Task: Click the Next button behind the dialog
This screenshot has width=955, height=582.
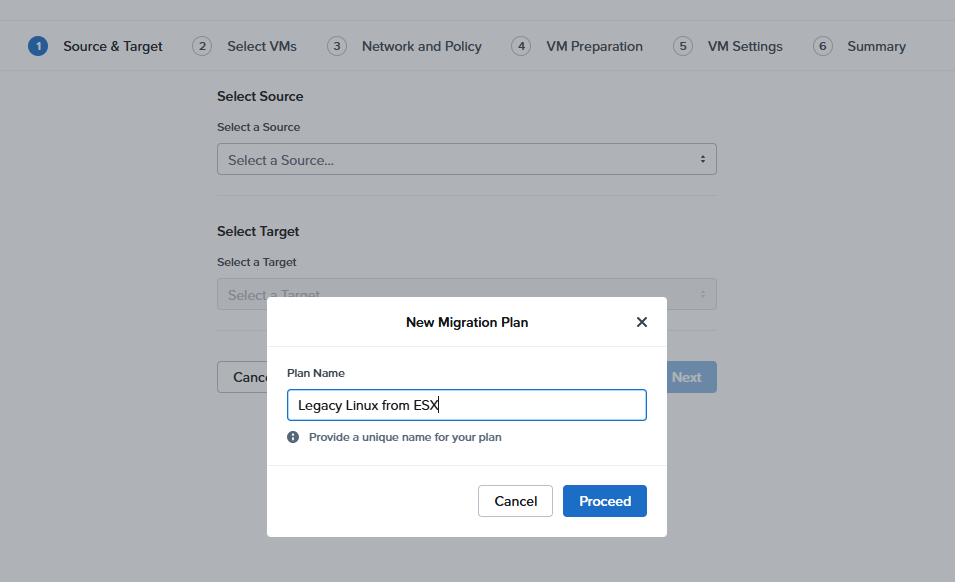Action: point(691,377)
